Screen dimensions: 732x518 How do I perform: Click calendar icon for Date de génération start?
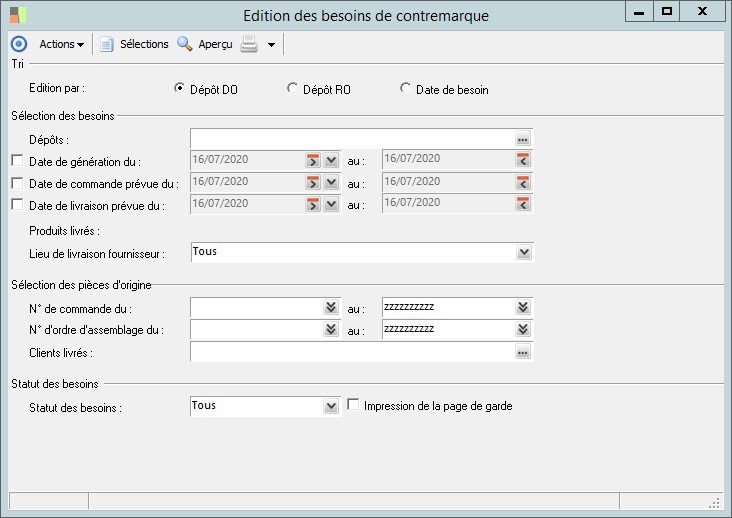click(x=312, y=160)
